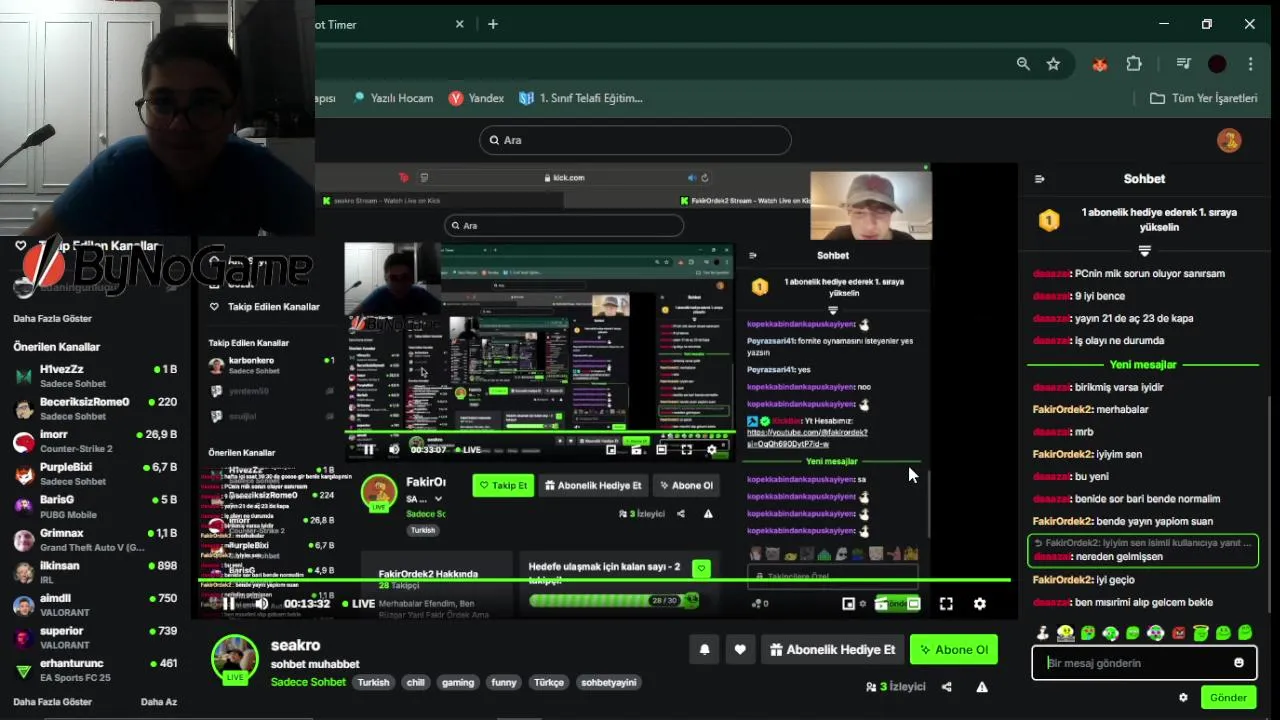1280x720 pixels.
Task: Open the stream player quality settings gear
Action: (x=979, y=604)
